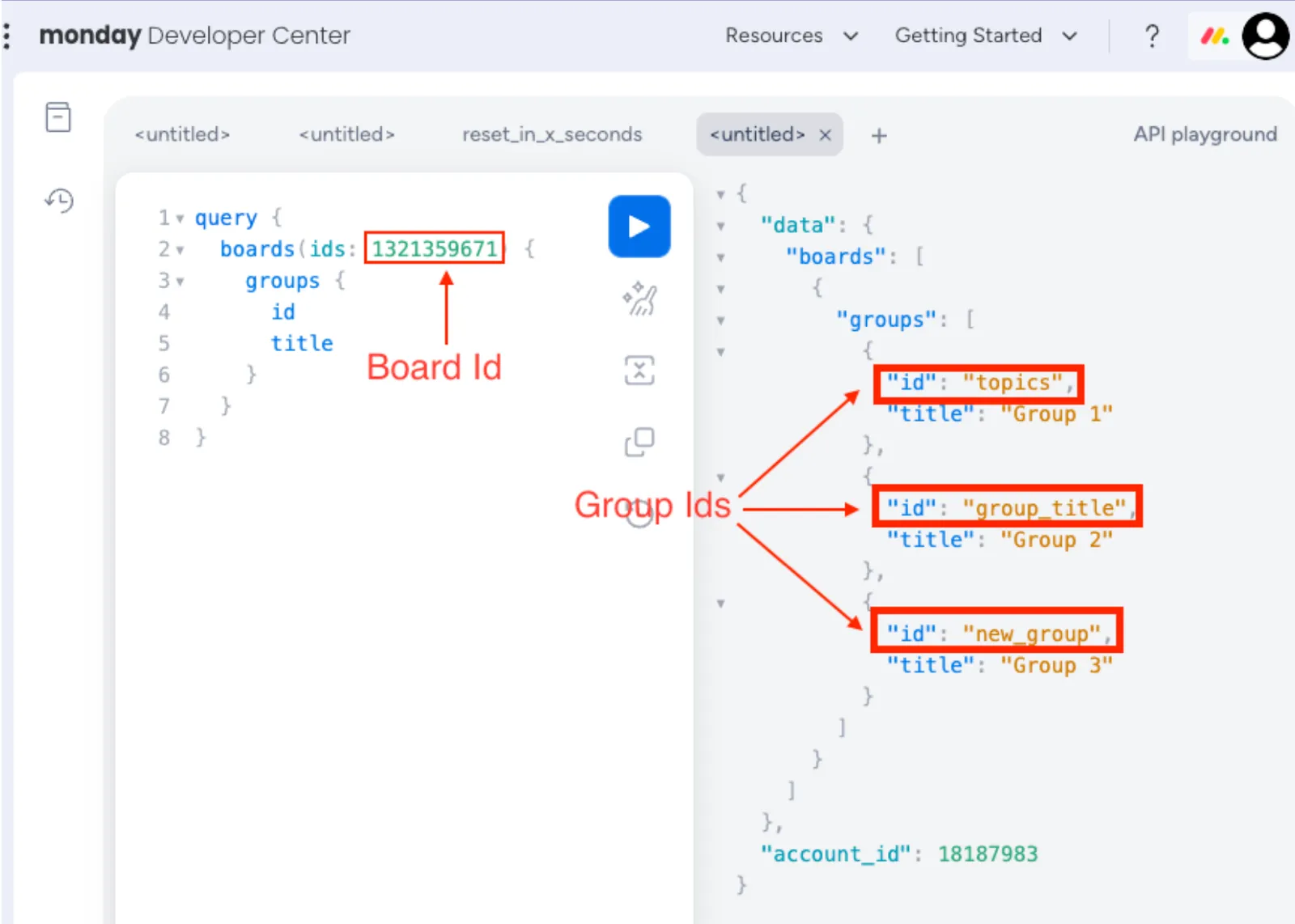Image resolution: width=1295 pixels, height=924 pixels.
Task: Open the help question mark icon
Action: [x=1152, y=36]
